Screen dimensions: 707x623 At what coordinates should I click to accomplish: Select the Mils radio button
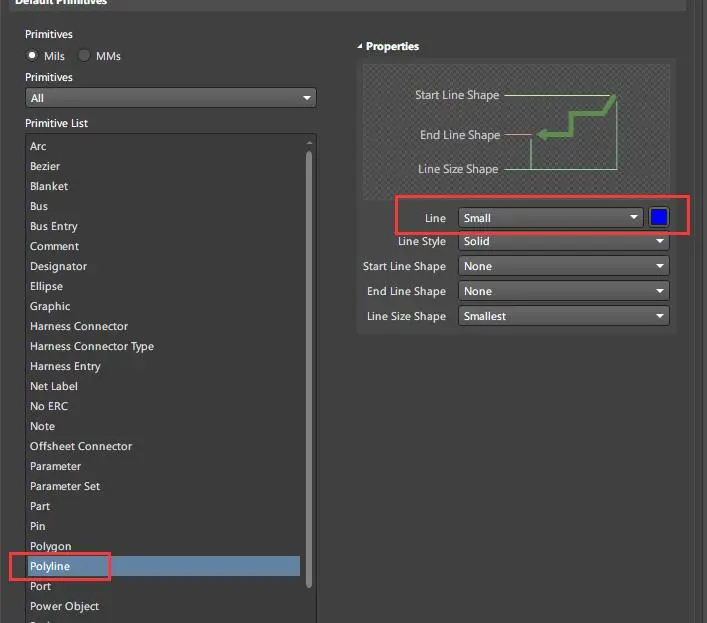click(33, 56)
